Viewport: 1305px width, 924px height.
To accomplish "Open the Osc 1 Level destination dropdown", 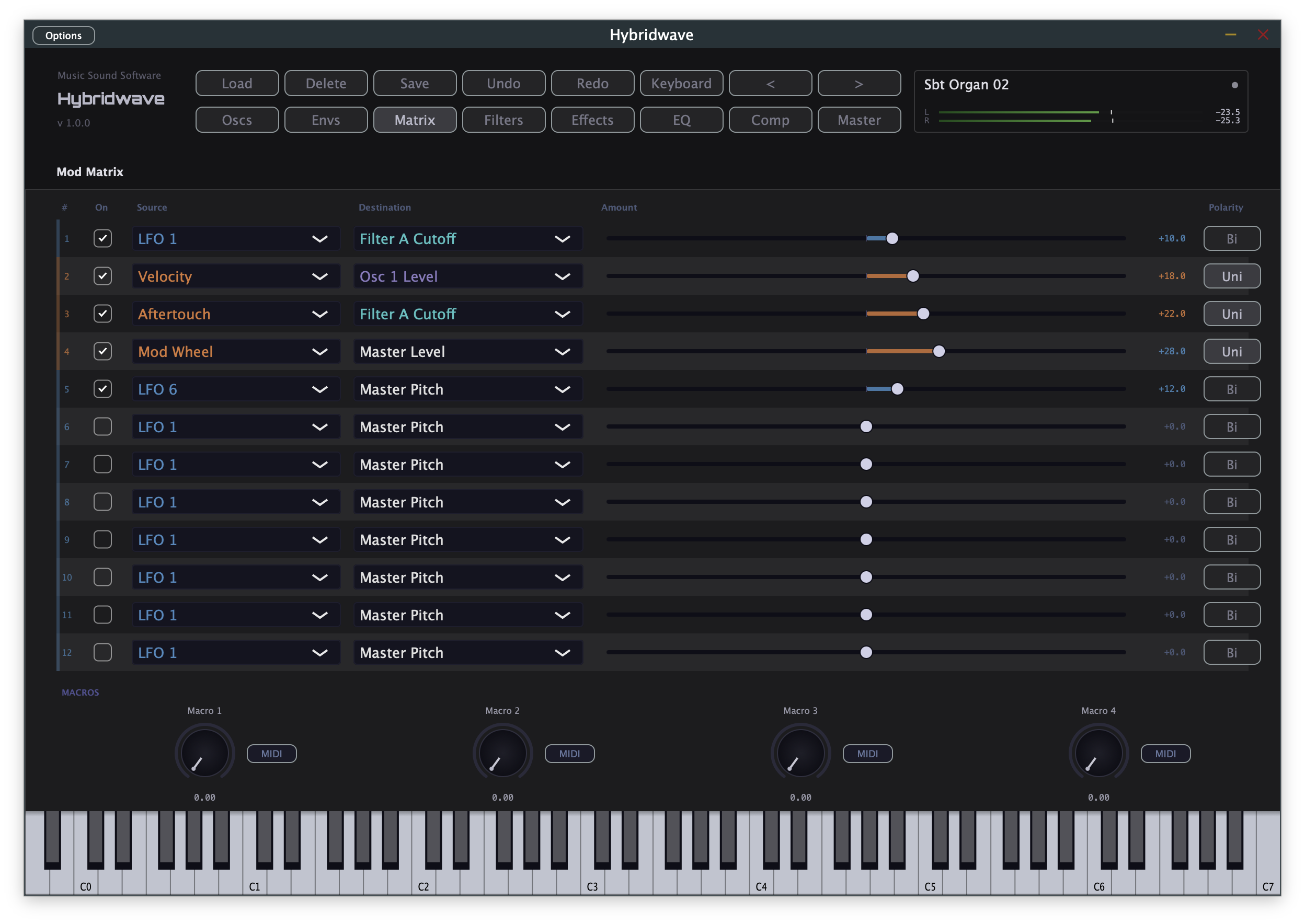I will (x=468, y=276).
